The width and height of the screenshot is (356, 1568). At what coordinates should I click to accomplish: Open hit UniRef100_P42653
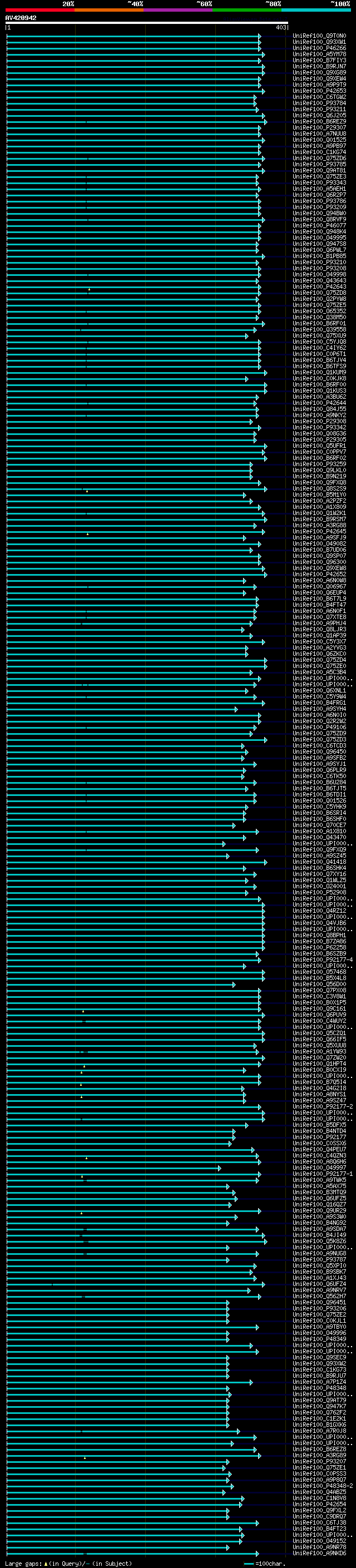pyautogui.click(x=319, y=91)
